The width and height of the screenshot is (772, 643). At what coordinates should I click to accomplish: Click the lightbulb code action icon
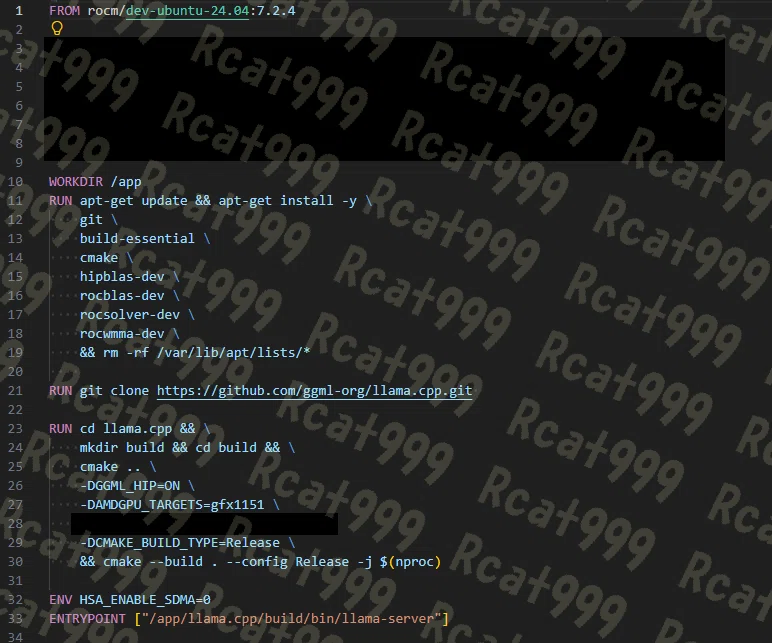point(57,29)
